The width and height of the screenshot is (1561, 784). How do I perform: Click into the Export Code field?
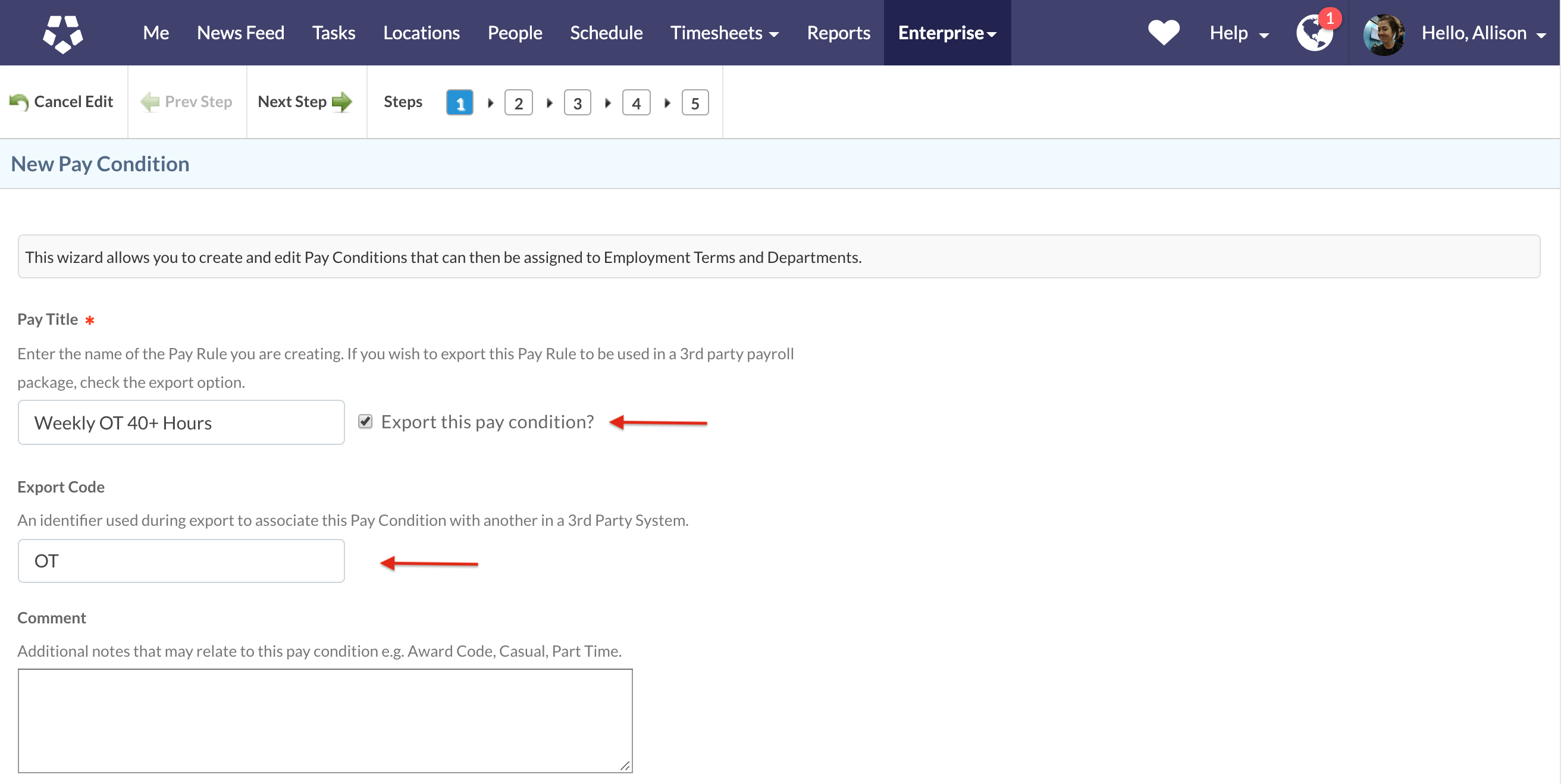(181, 561)
